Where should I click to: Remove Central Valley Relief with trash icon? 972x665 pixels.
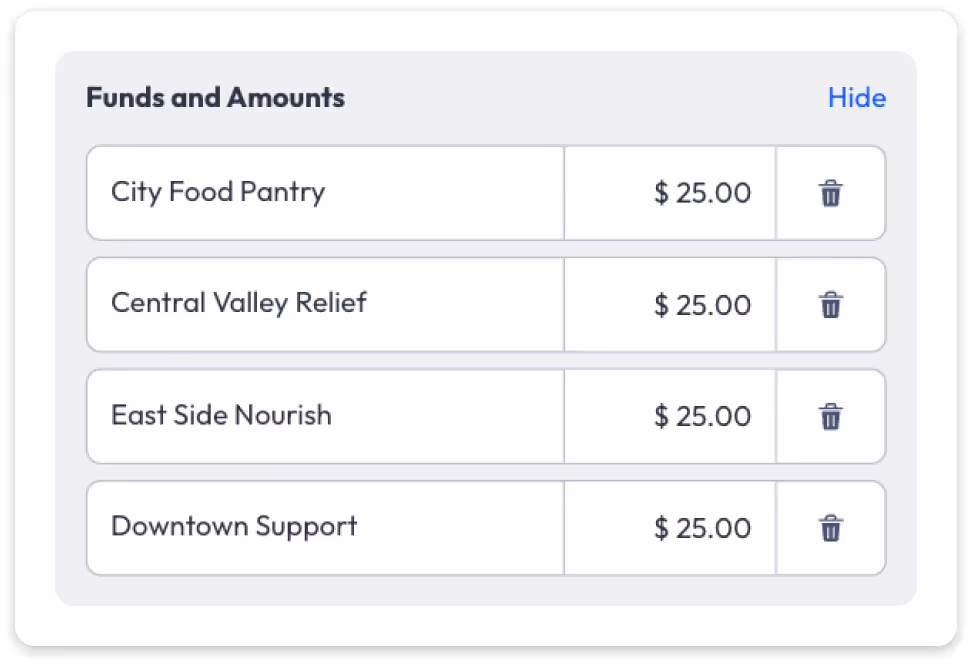830,305
